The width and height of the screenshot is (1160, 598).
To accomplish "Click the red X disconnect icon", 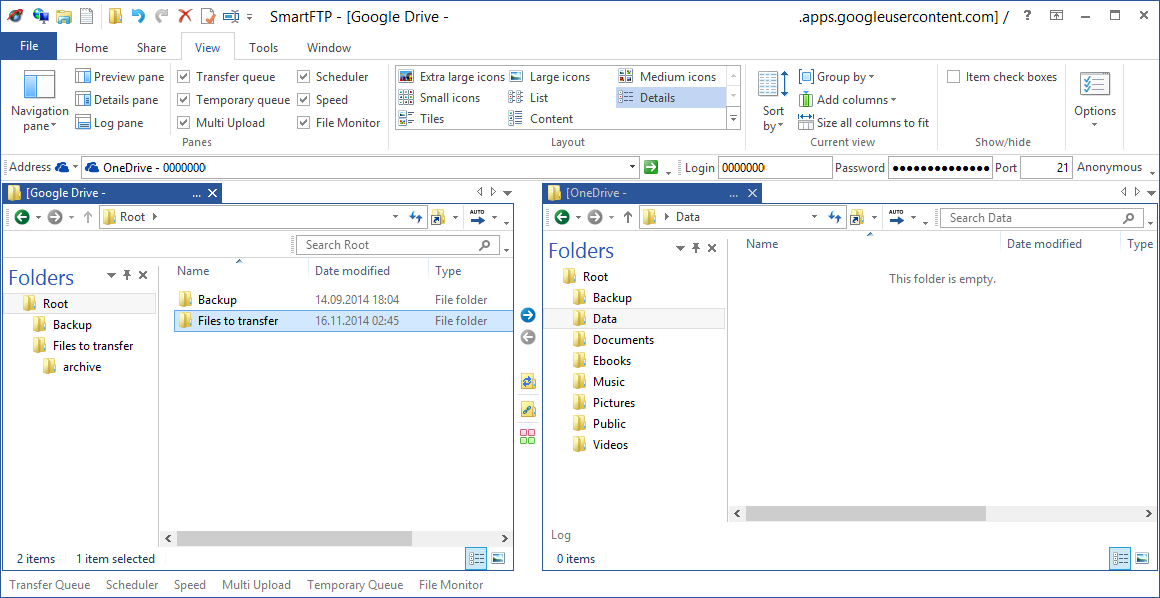I will pyautogui.click(x=185, y=16).
